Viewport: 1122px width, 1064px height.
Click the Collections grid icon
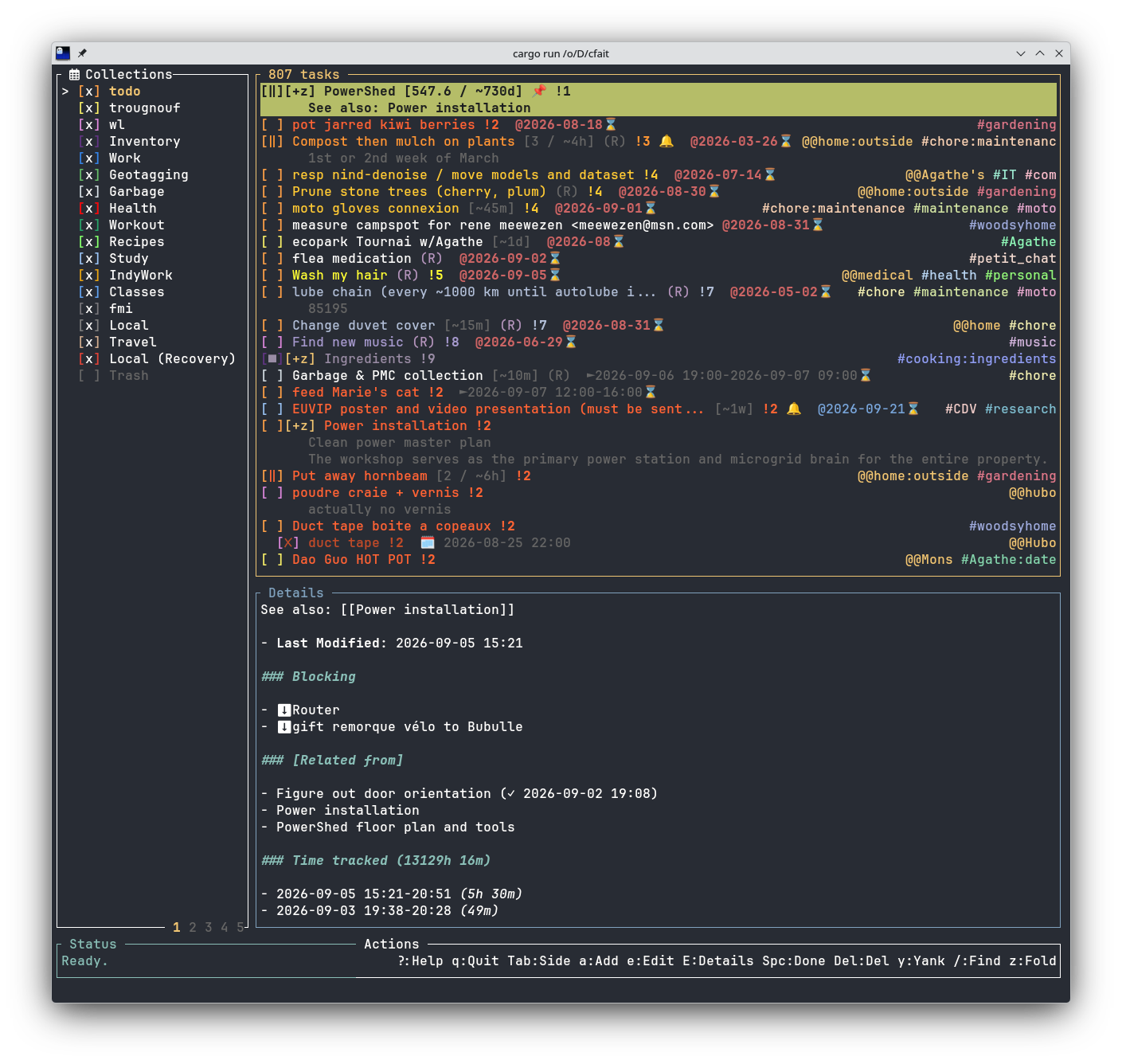pyautogui.click(x=74, y=74)
